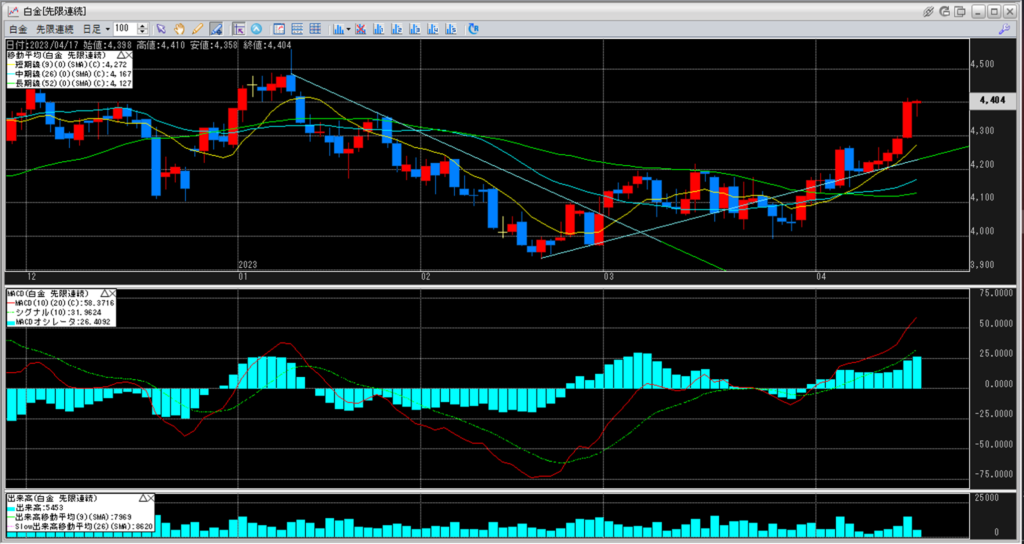Expand the indicator dropdown arrow

(x=349, y=29)
